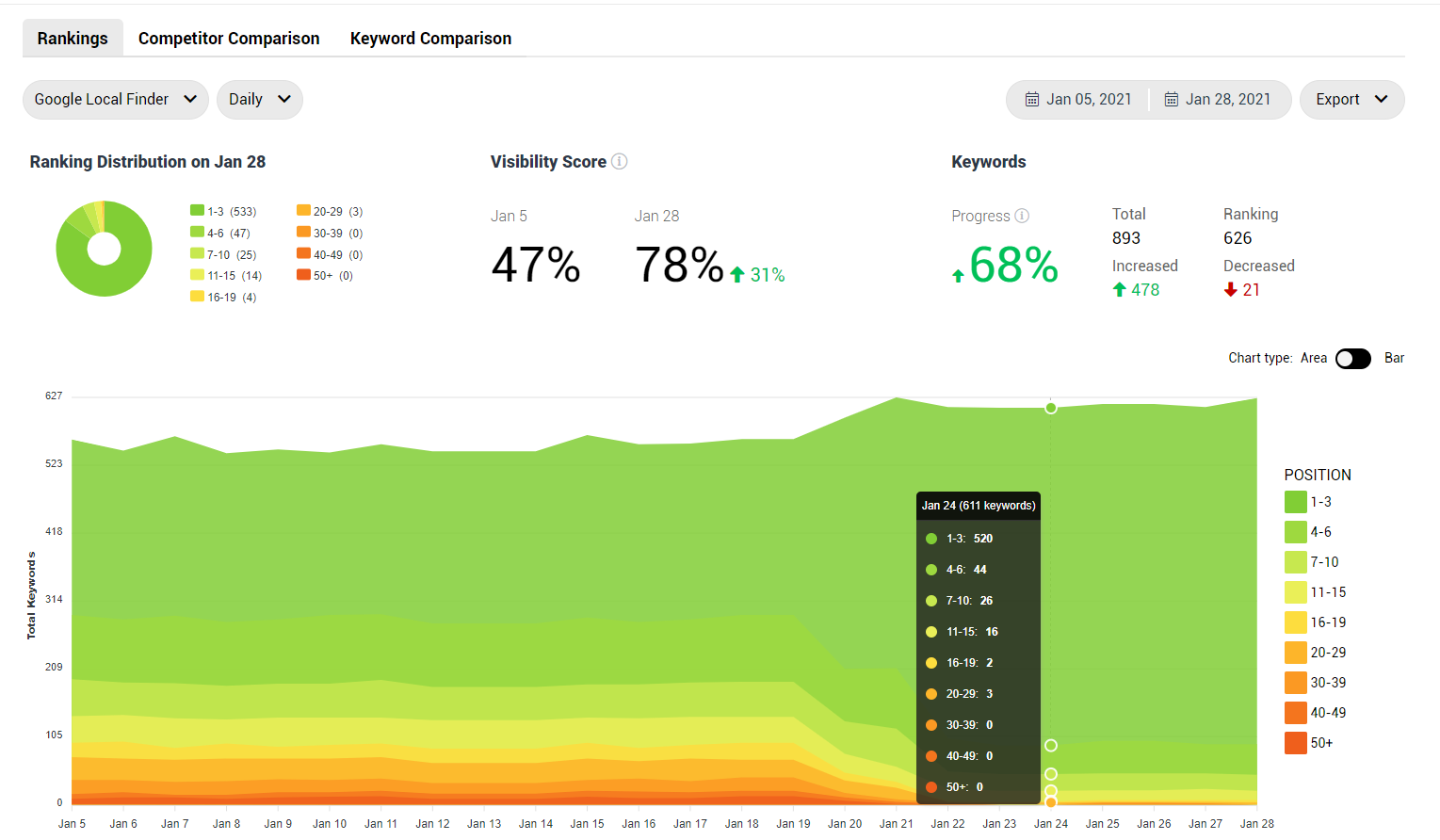Switch to the Competitor Comparison tab

(x=229, y=39)
